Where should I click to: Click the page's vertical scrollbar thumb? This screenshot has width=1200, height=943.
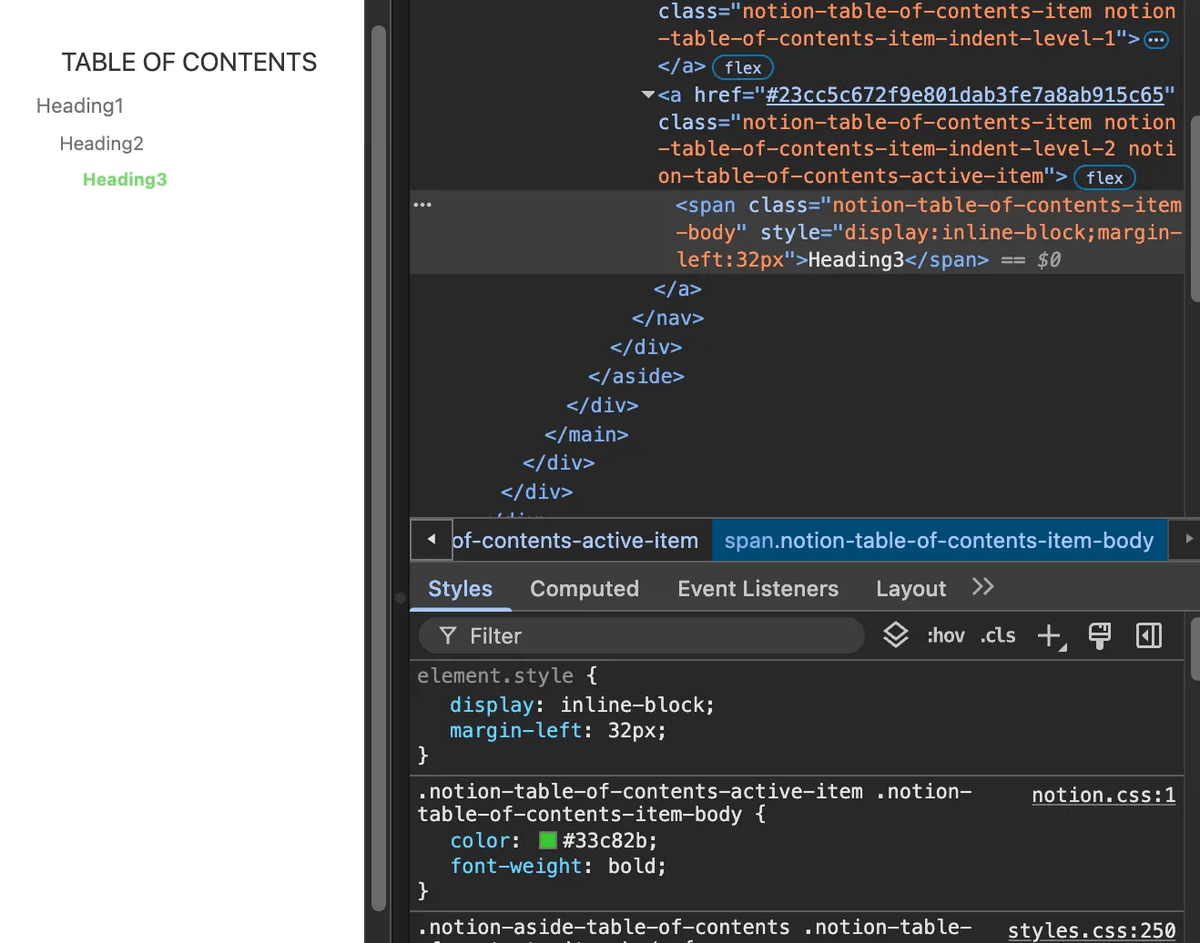pyautogui.click(x=378, y=467)
